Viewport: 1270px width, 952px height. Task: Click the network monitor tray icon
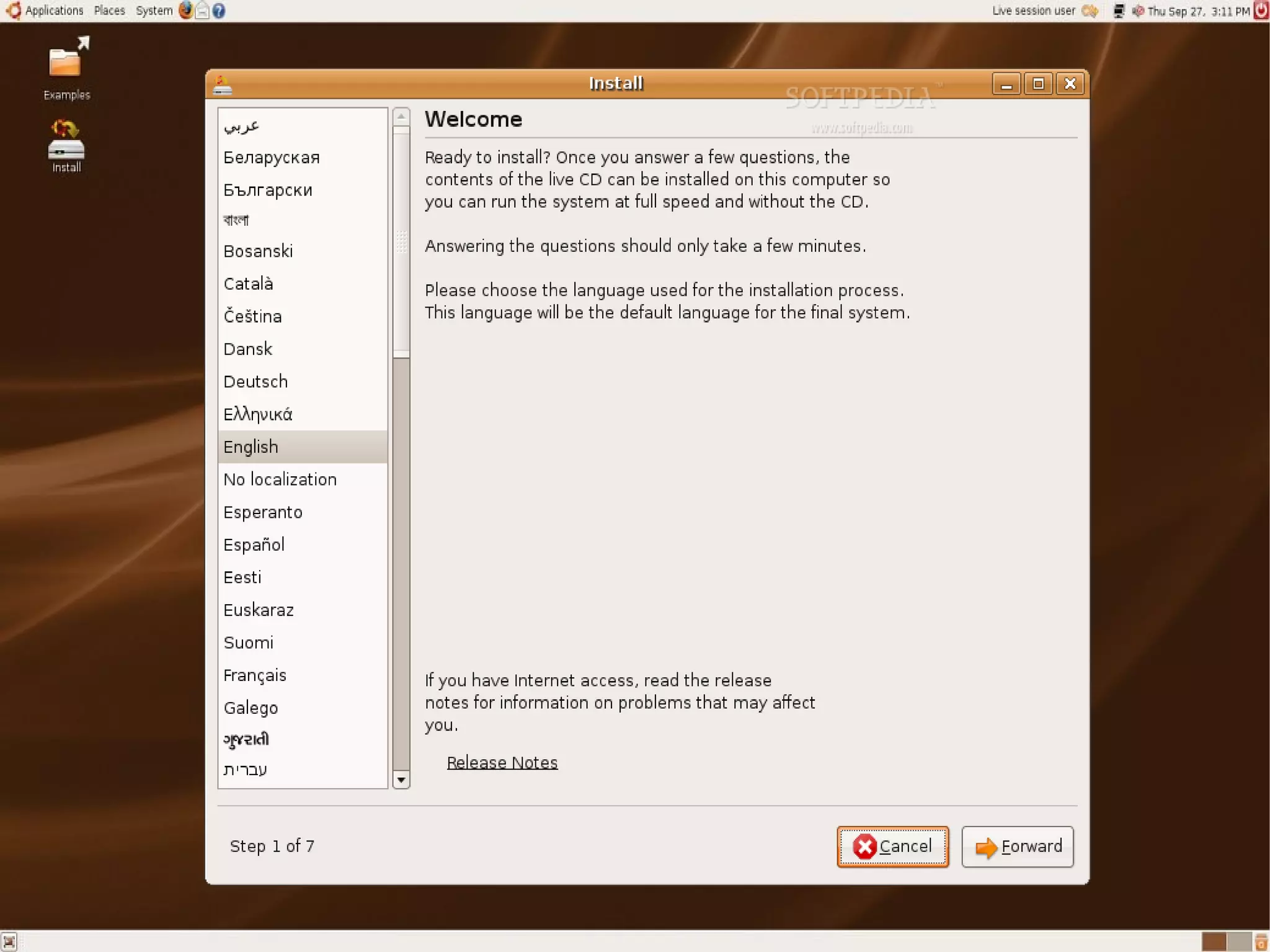[x=1119, y=11]
